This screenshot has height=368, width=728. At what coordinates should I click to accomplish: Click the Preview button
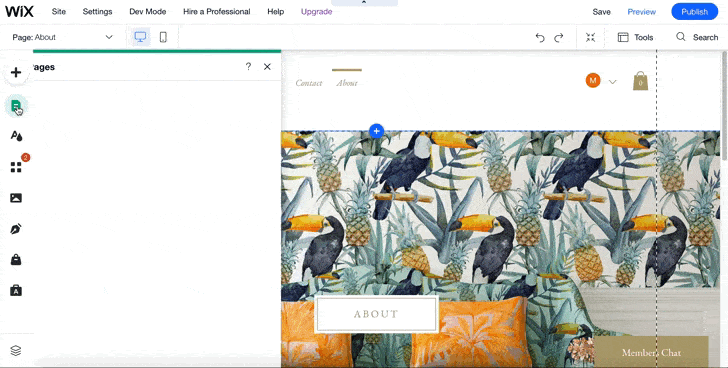tap(642, 12)
